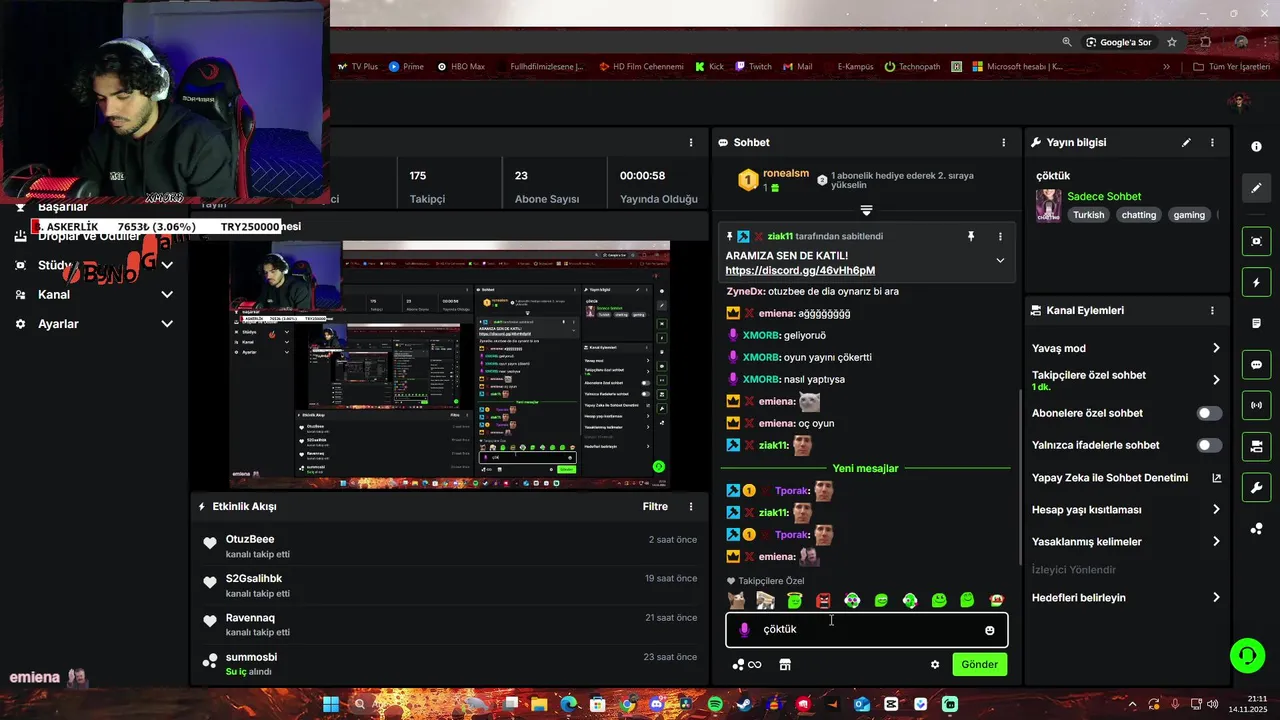Click the Turkish tag
Viewport: 1280px width, 720px height.
point(1089,215)
